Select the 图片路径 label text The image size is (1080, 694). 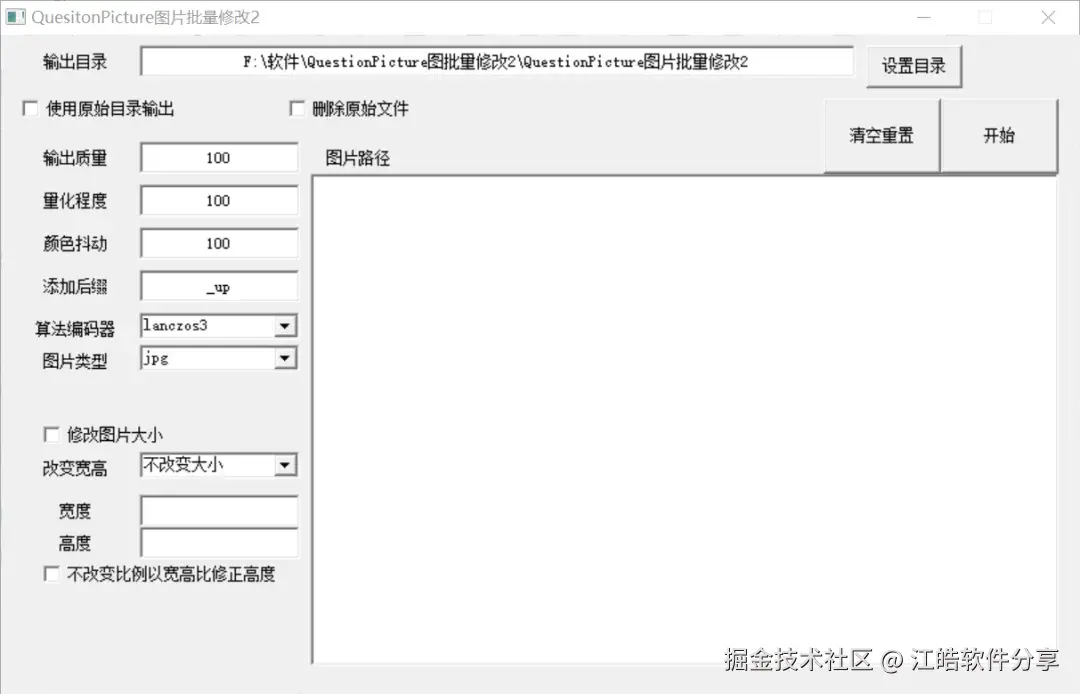[357, 158]
